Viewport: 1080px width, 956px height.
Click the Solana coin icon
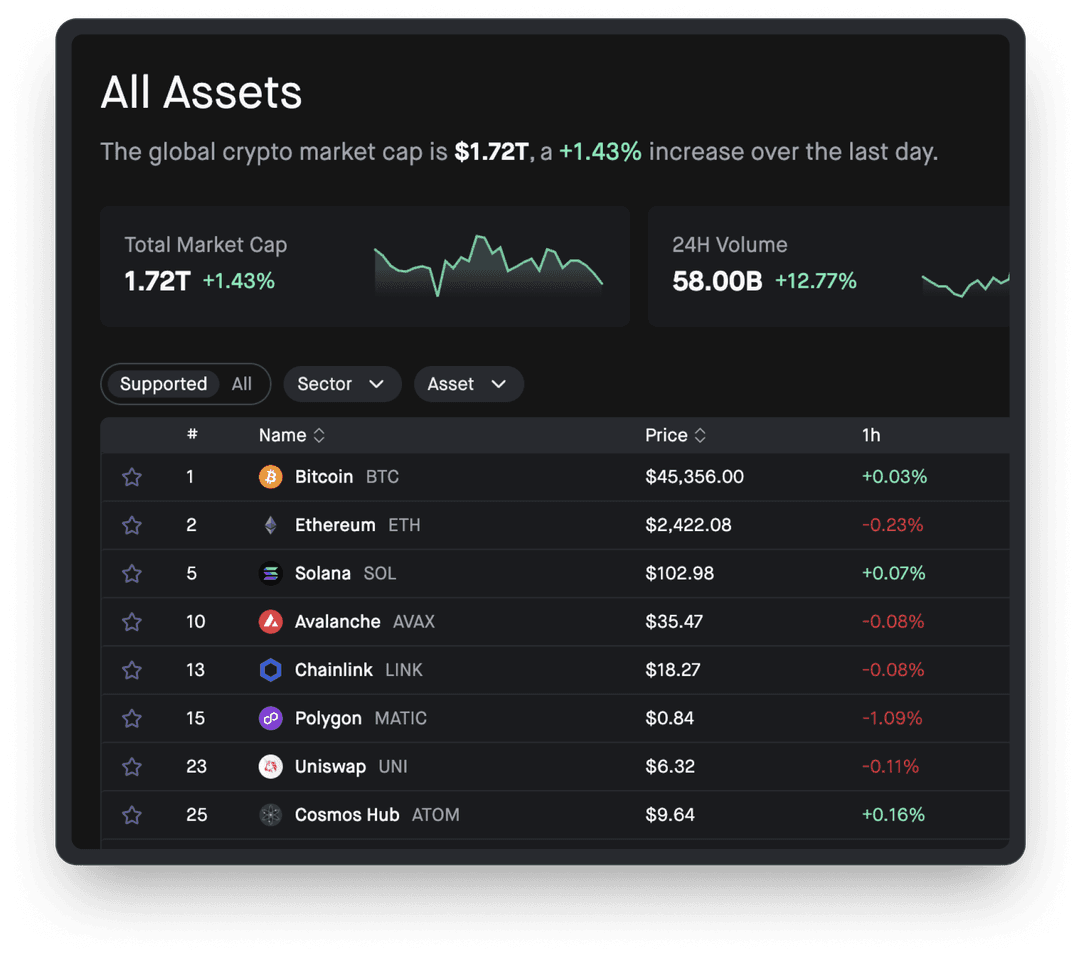pos(270,573)
